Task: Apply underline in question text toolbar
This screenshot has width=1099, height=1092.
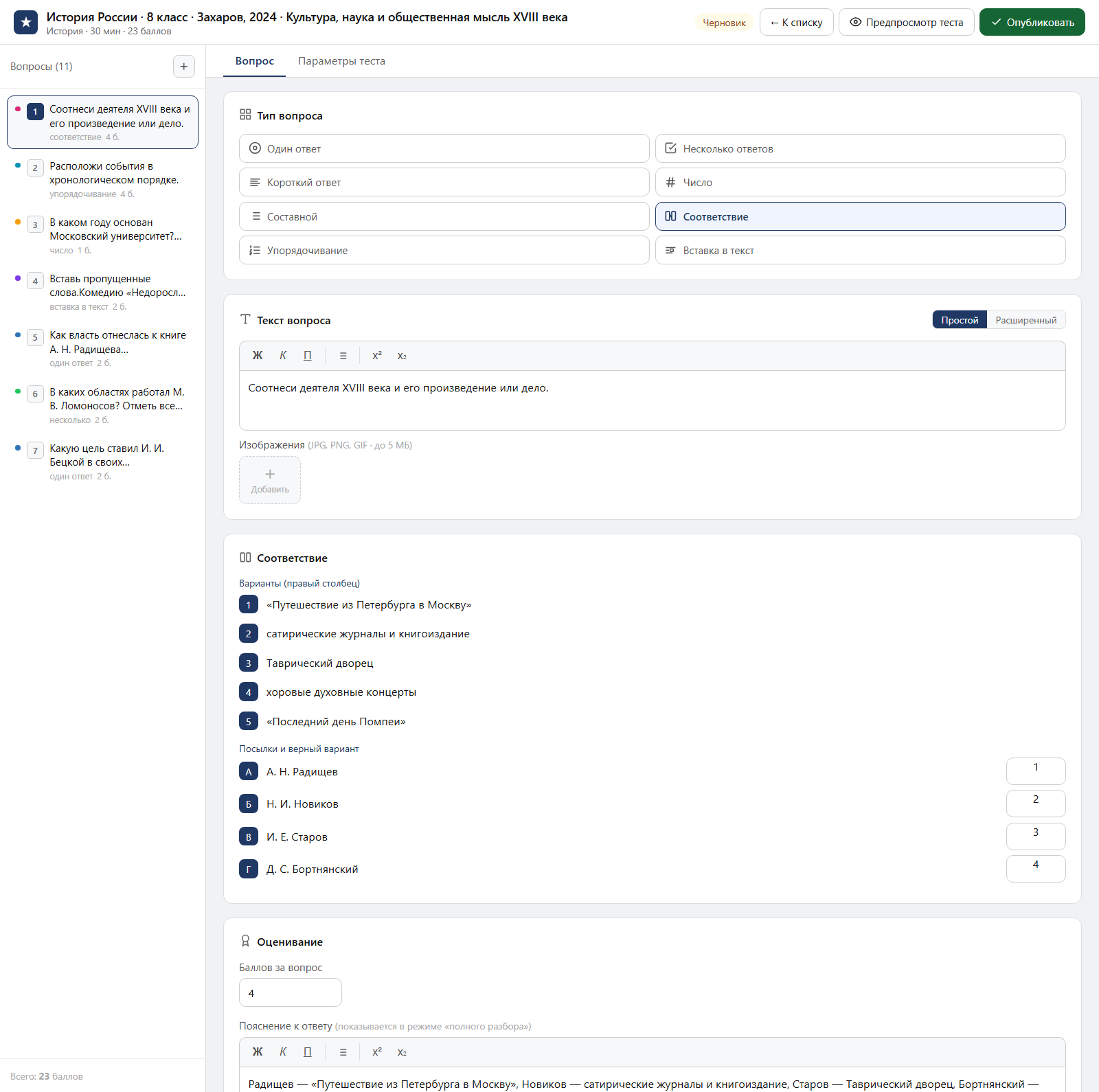Action: (308, 356)
